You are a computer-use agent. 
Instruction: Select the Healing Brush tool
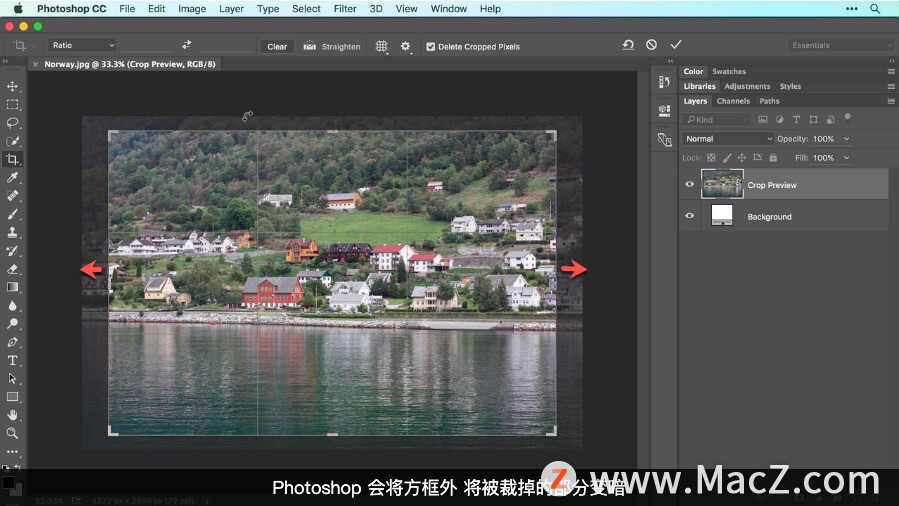point(12,196)
